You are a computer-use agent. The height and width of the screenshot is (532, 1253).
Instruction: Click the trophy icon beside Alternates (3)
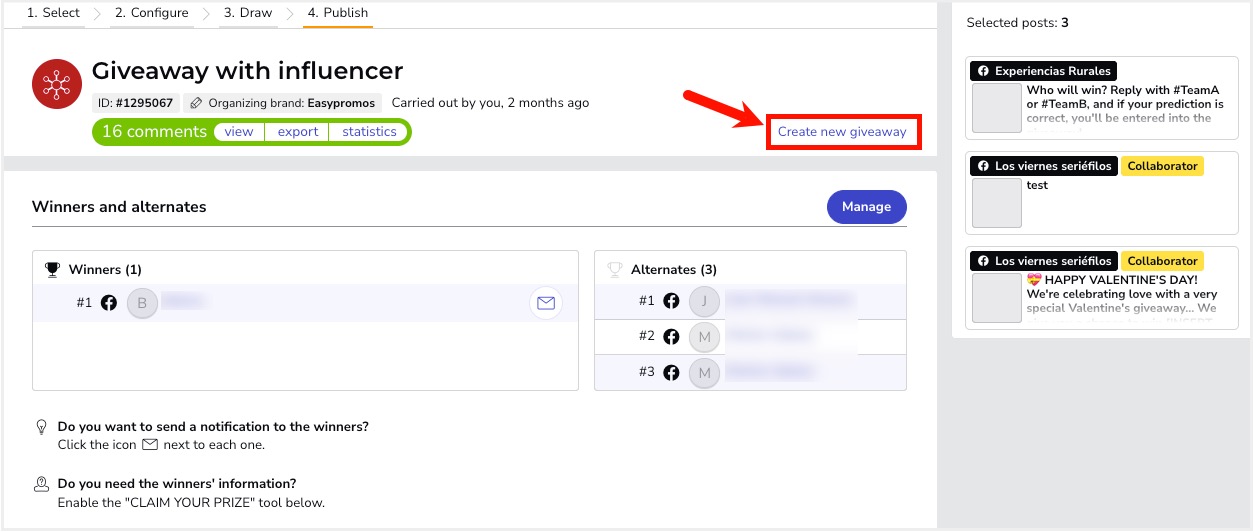point(615,269)
